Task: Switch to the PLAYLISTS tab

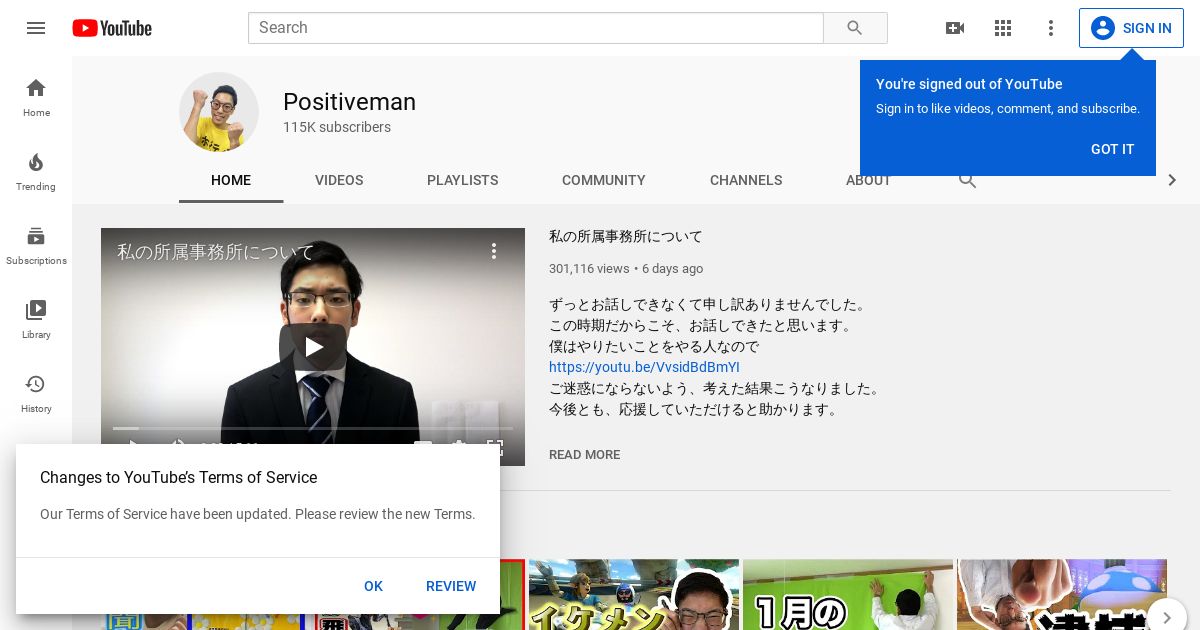Action: pyautogui.click(x=462, y=180)
